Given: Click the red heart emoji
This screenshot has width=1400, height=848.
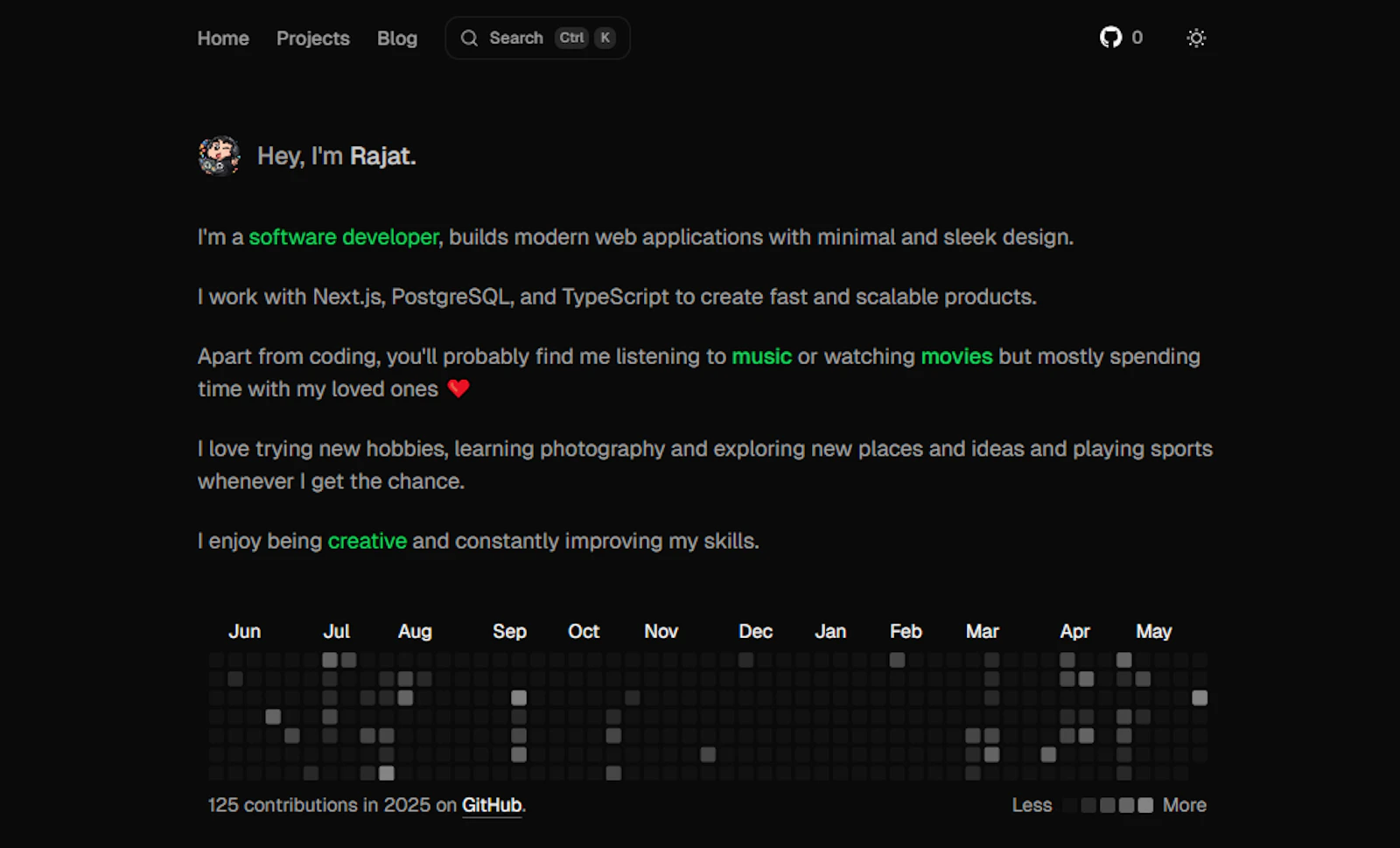Looking at the screenshot, I should point(458,389).
